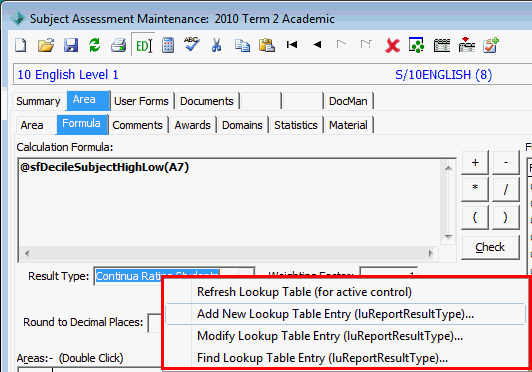
Task: Toggle the ED edit mode icon
Action: [x=144, y=45]
